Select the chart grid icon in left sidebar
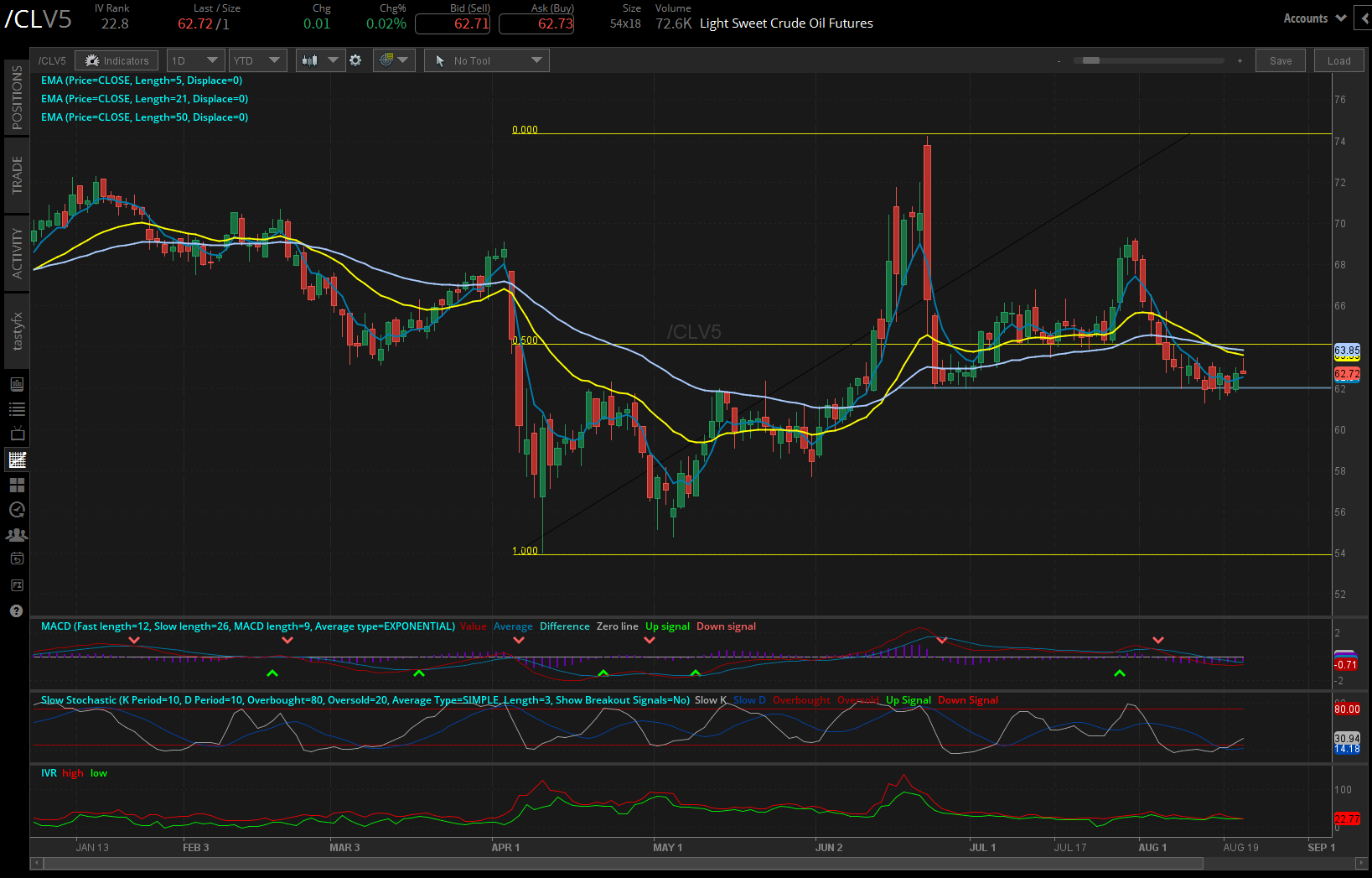The height and width of the screenshot is (878, 1372). coord(16,485)
